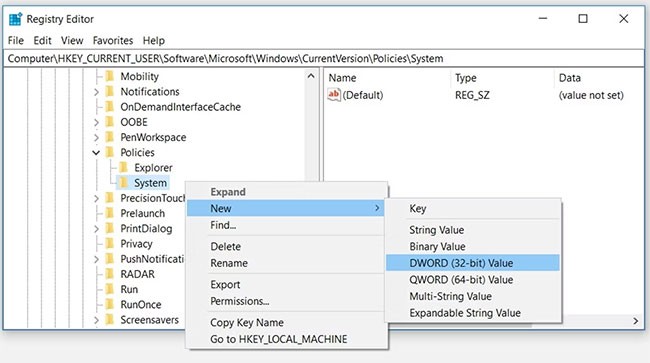
Task: Expand the Notifications tree node
Action: 96,92
